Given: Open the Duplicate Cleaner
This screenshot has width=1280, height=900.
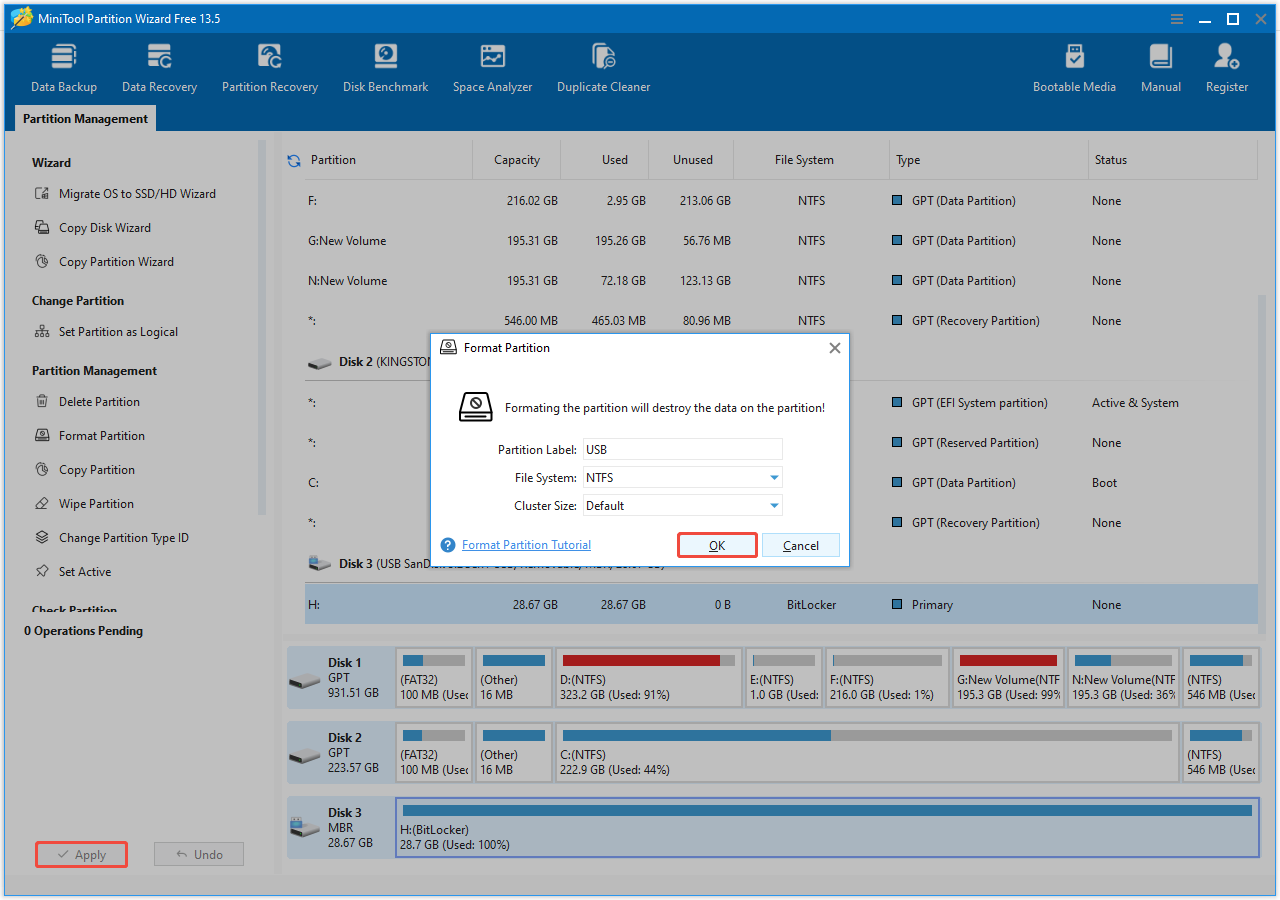Looking at the screenshot, I should 603,66.
